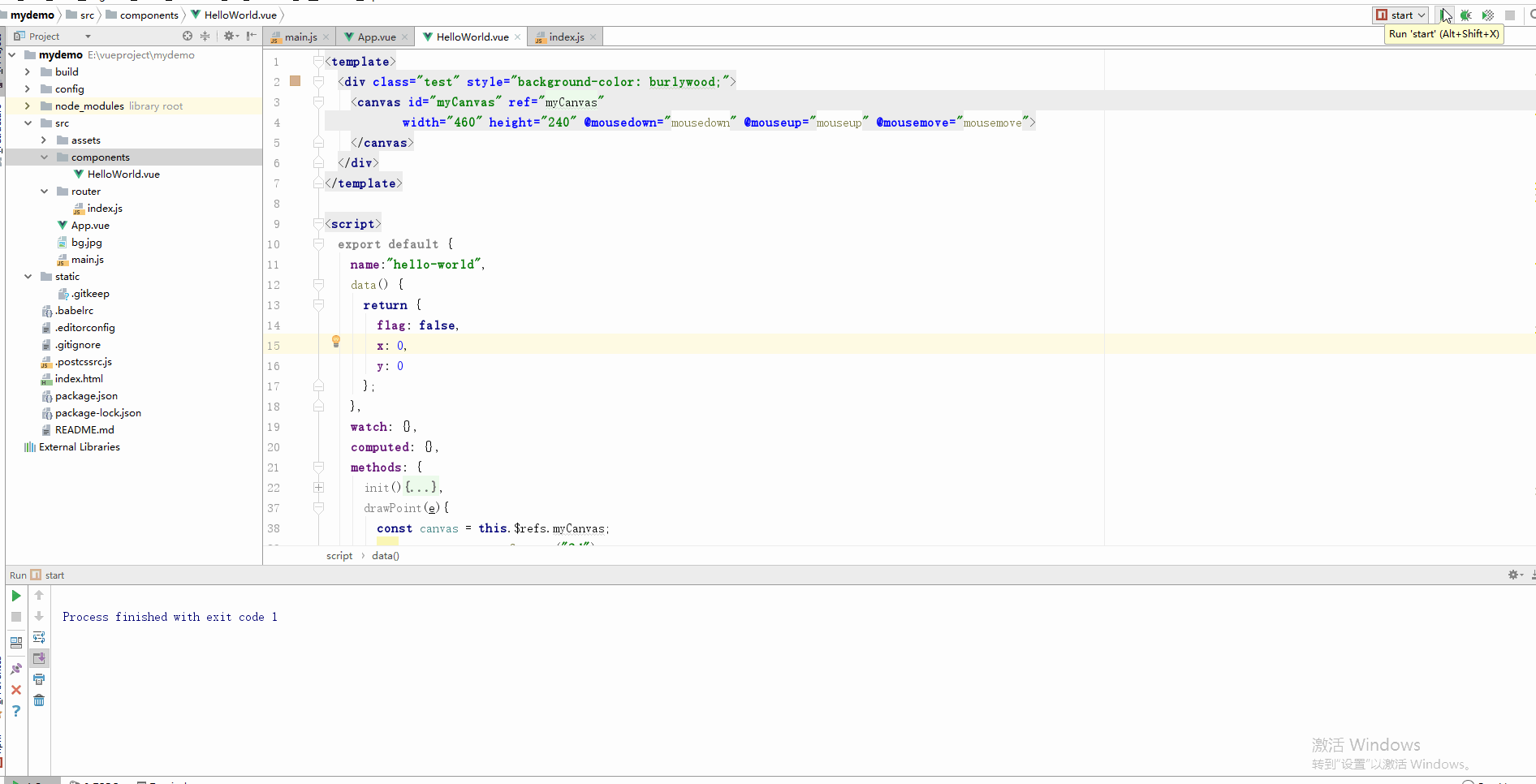Click the green Debug bug icon
Screen dimensions: 1536x784
(1466, 15)
